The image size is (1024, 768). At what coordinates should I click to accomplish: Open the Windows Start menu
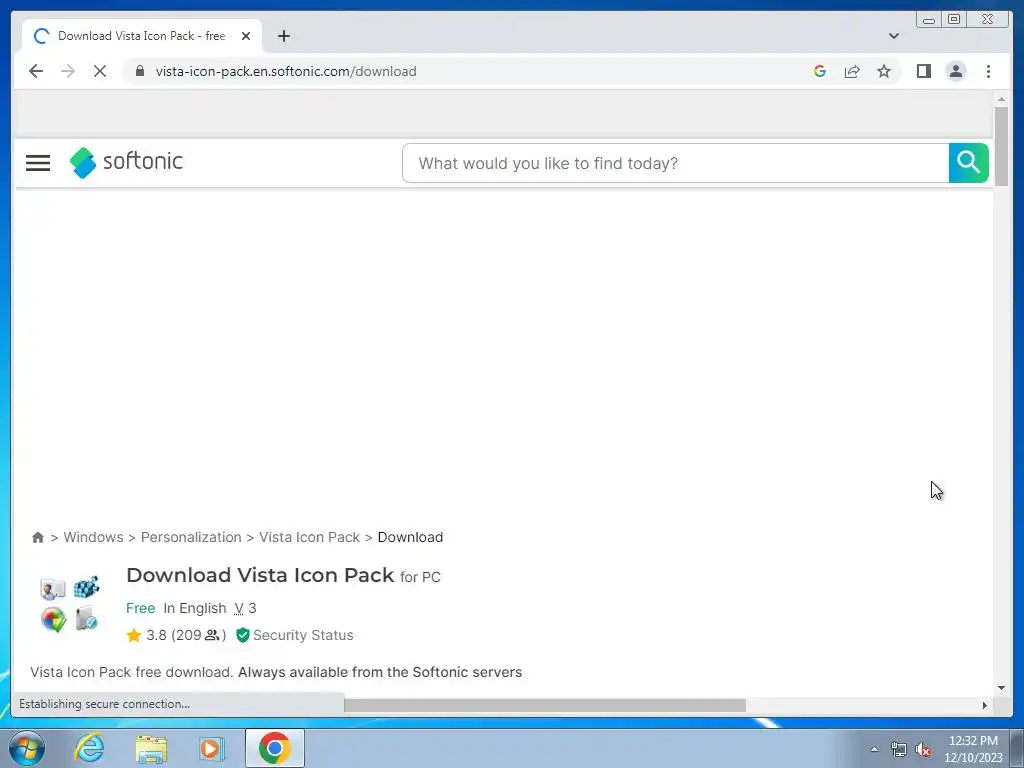(x=27, y=748)
